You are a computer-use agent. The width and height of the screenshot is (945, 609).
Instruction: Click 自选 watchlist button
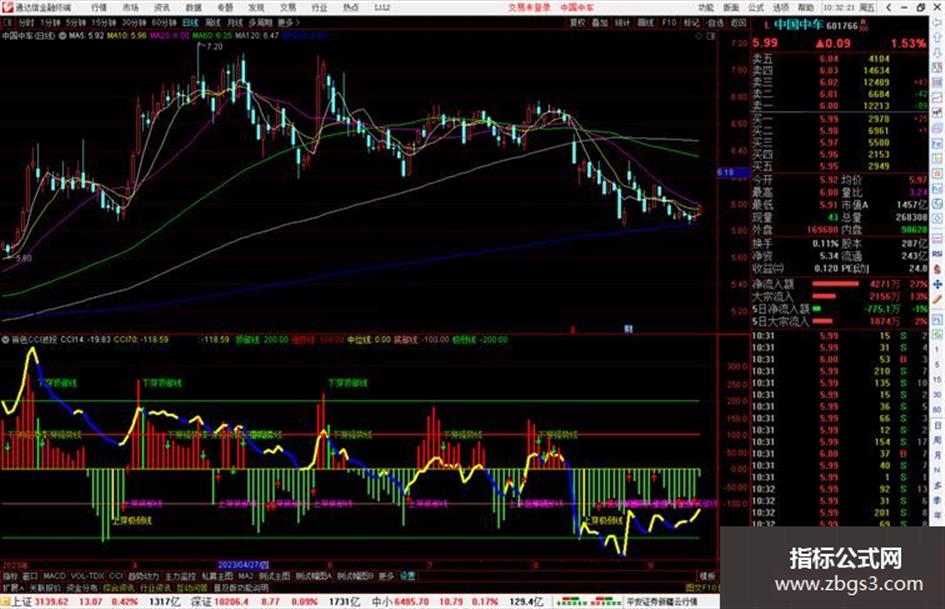pyautogui.click(x=715, y=22)
